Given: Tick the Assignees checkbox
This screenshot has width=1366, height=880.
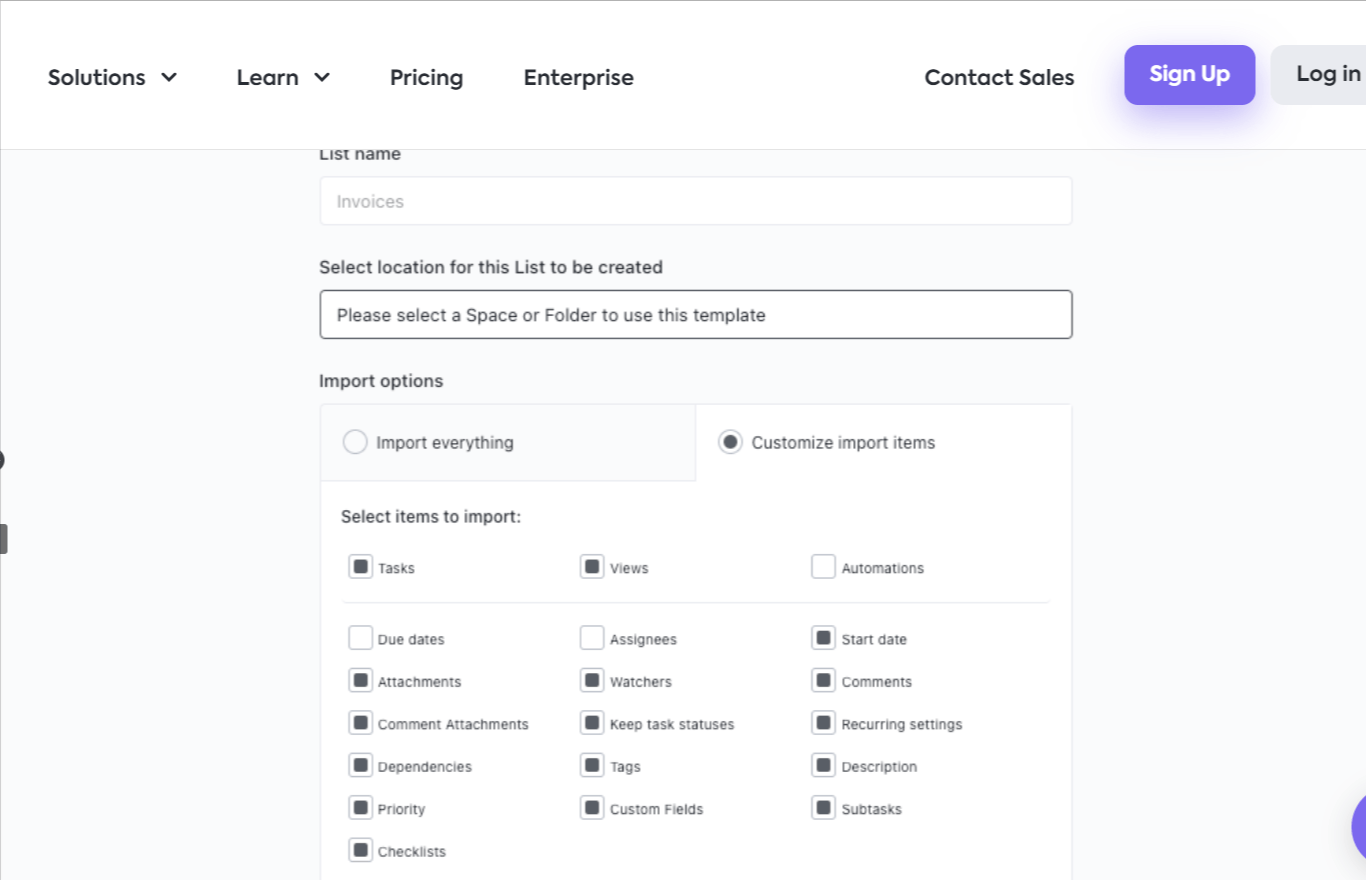Looking at the screenshot, I should tap(592, 638).
